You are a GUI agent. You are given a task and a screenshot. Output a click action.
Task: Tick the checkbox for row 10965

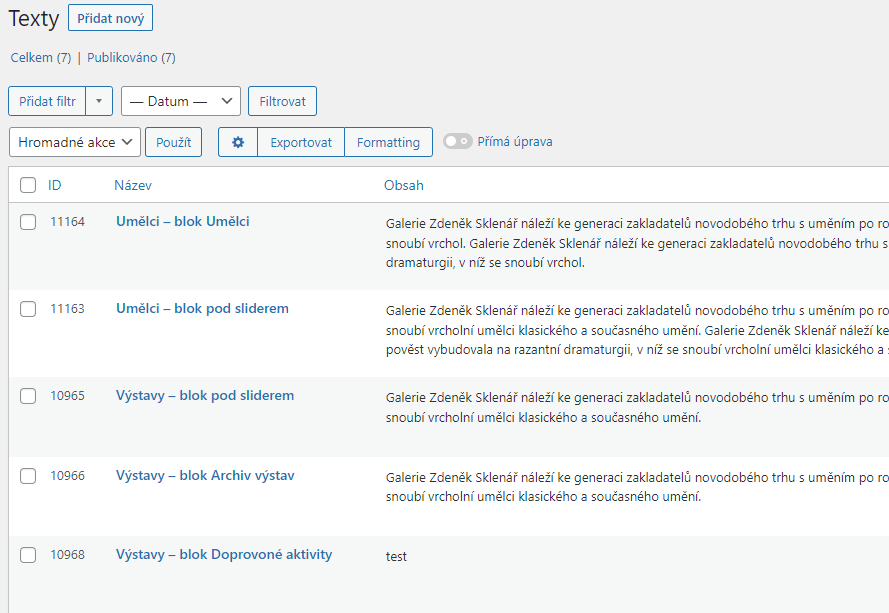pyautogui.click(x=28, y=396)
